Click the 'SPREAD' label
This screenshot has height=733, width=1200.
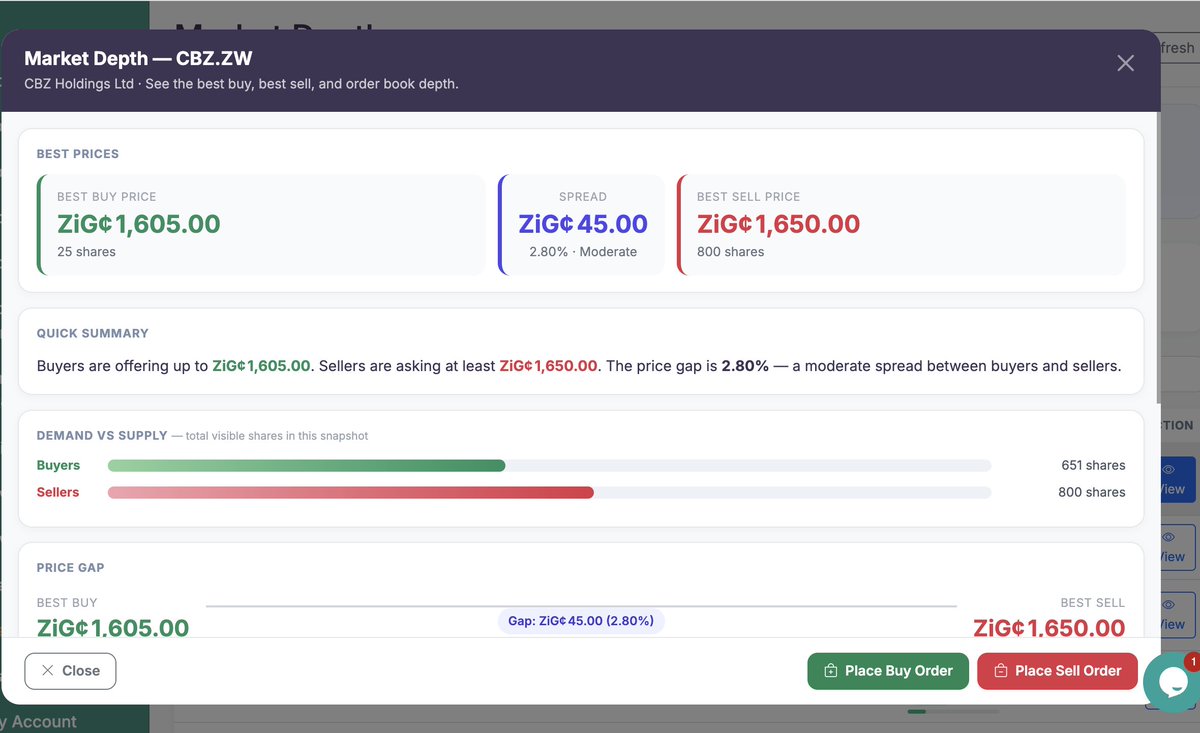pos(583,197)
